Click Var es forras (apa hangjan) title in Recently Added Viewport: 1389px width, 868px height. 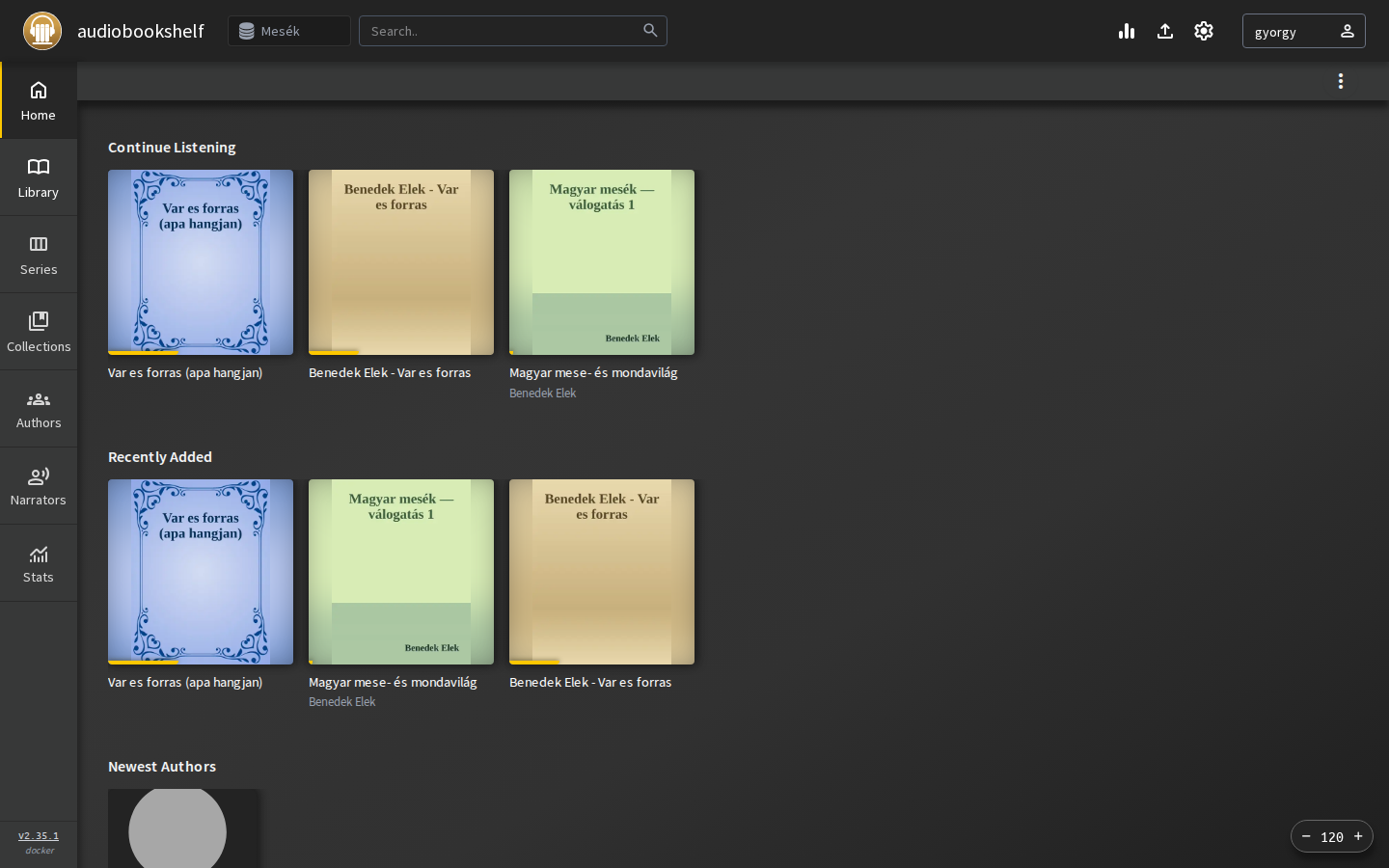[x=185, y=682]
